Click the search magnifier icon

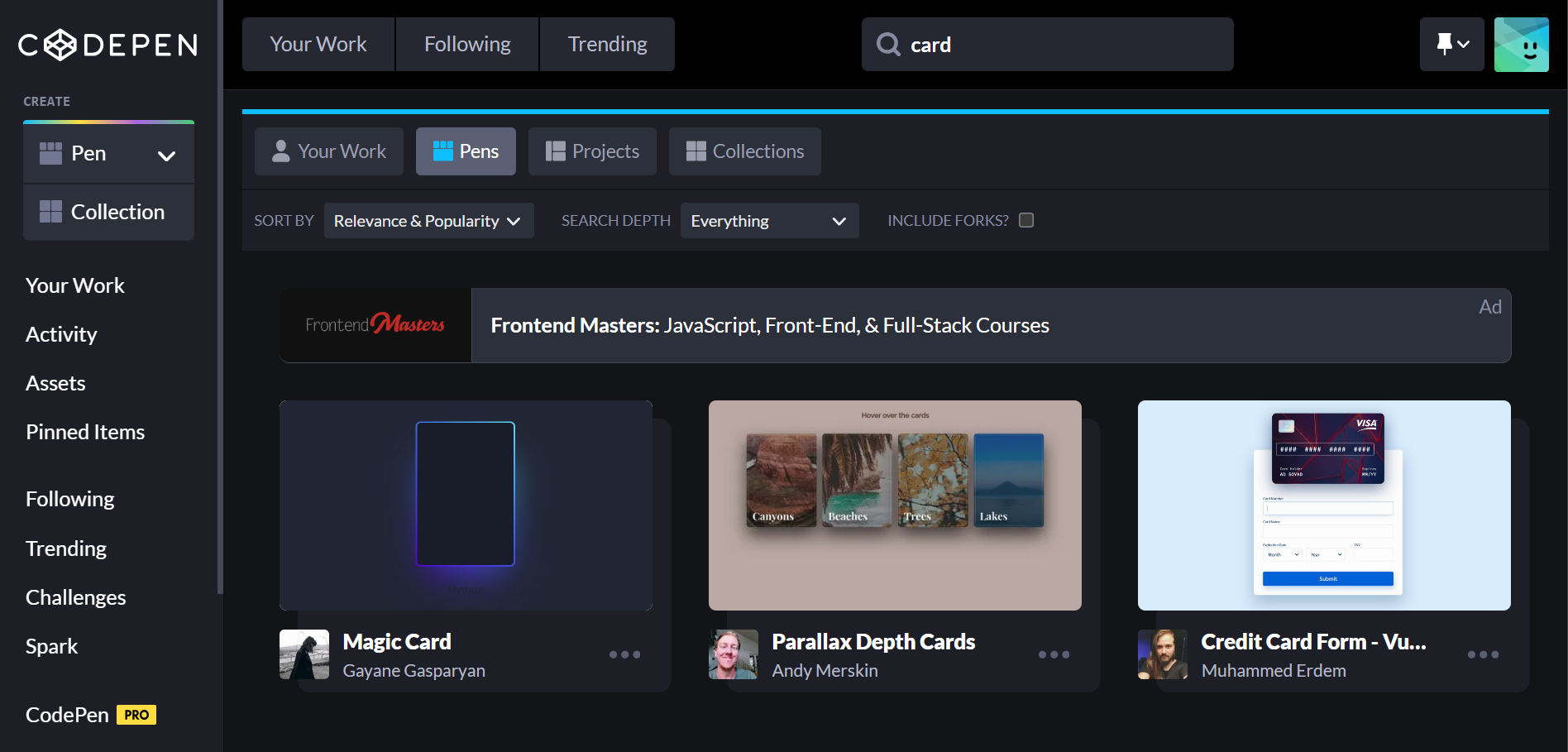[x=888, y=45]
